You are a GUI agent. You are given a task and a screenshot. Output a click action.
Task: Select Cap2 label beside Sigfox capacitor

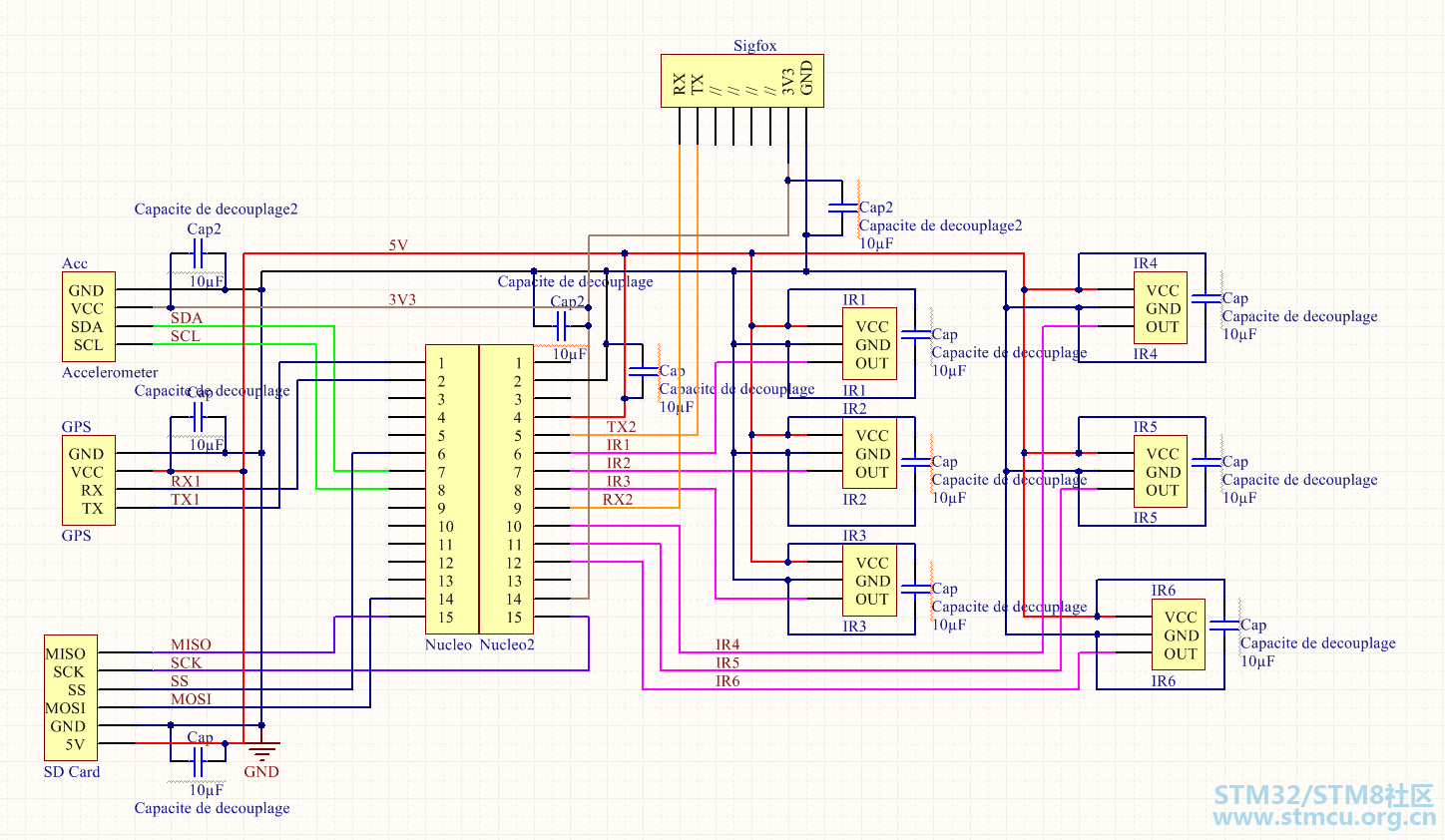click(x=876, y=209)
